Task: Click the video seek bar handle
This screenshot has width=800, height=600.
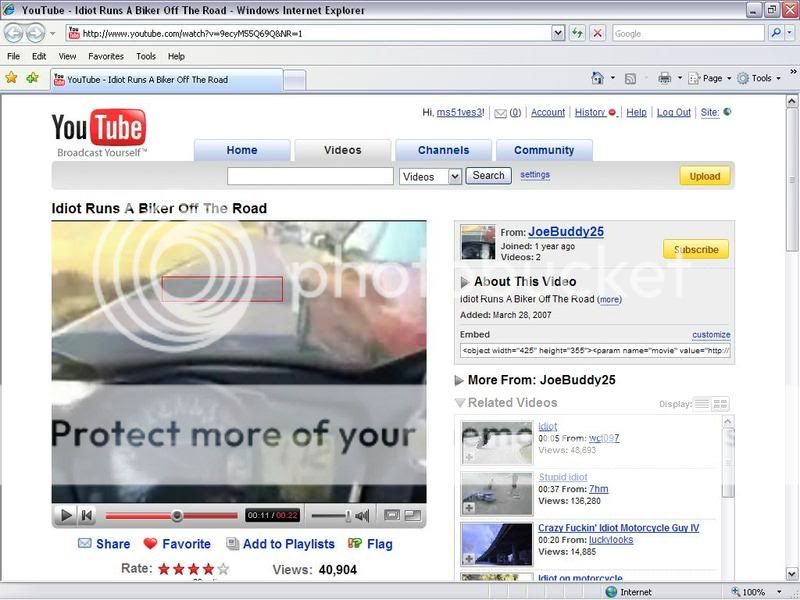Action: click(177, 516)
